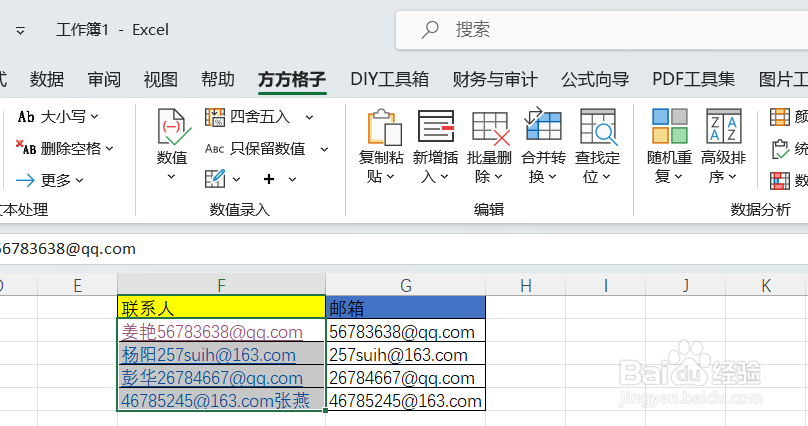Select column E header
The height and width of the screenshot is (426, 808).
click(77, 284)
